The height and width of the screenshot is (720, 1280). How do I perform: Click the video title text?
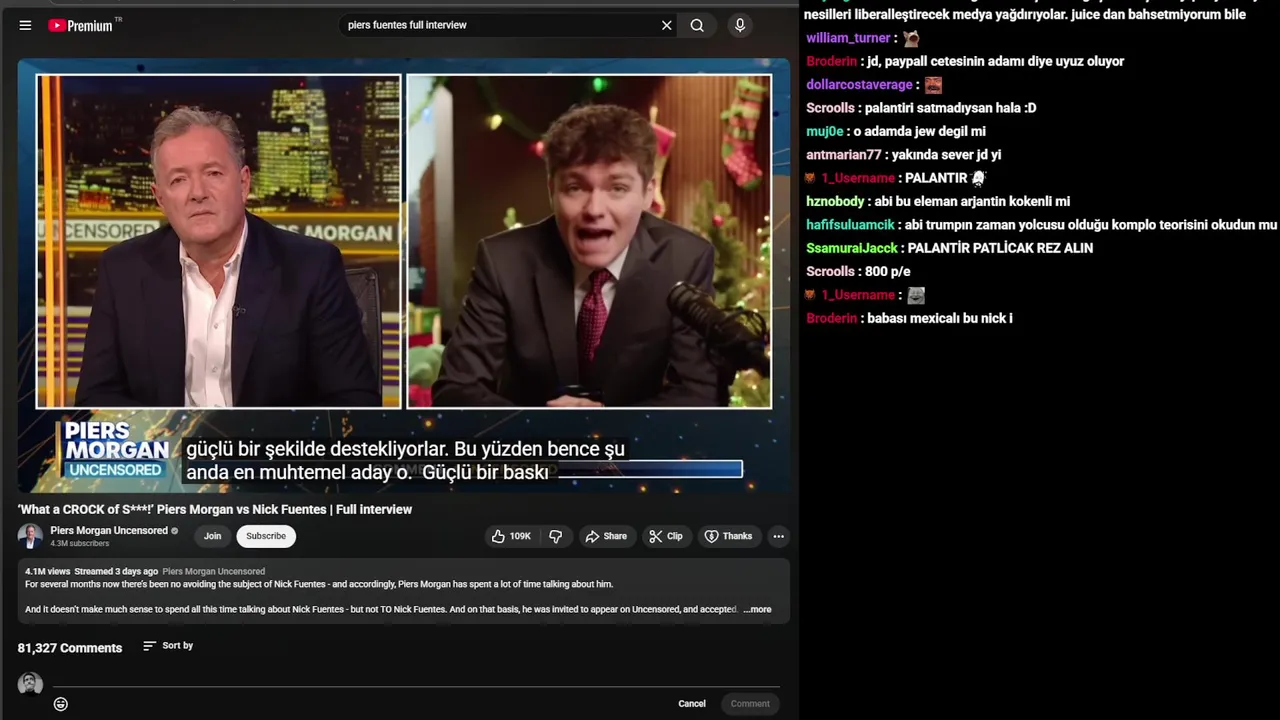(x=215, y=509)
